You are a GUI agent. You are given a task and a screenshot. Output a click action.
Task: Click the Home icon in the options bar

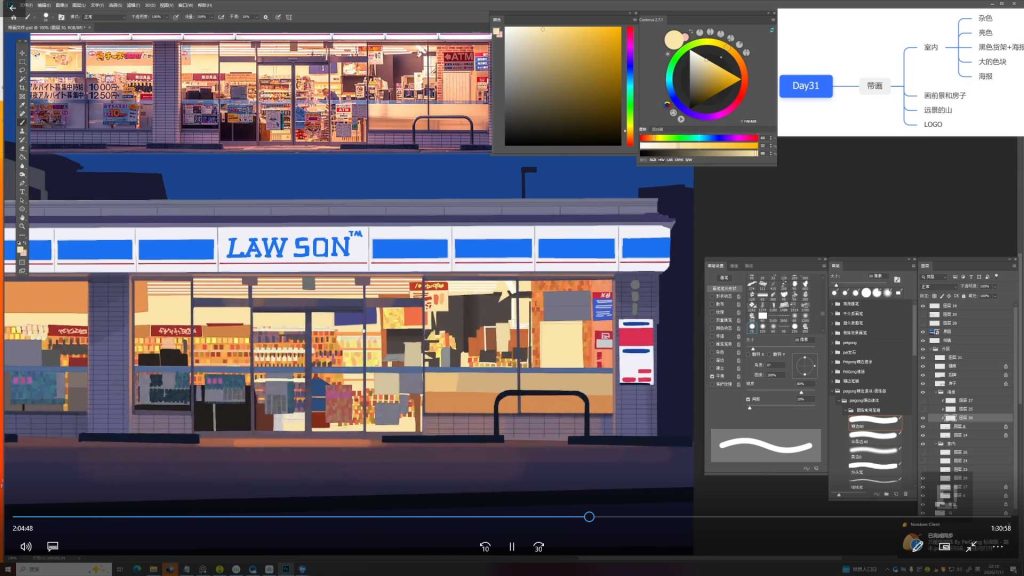(x=13, y=17)
